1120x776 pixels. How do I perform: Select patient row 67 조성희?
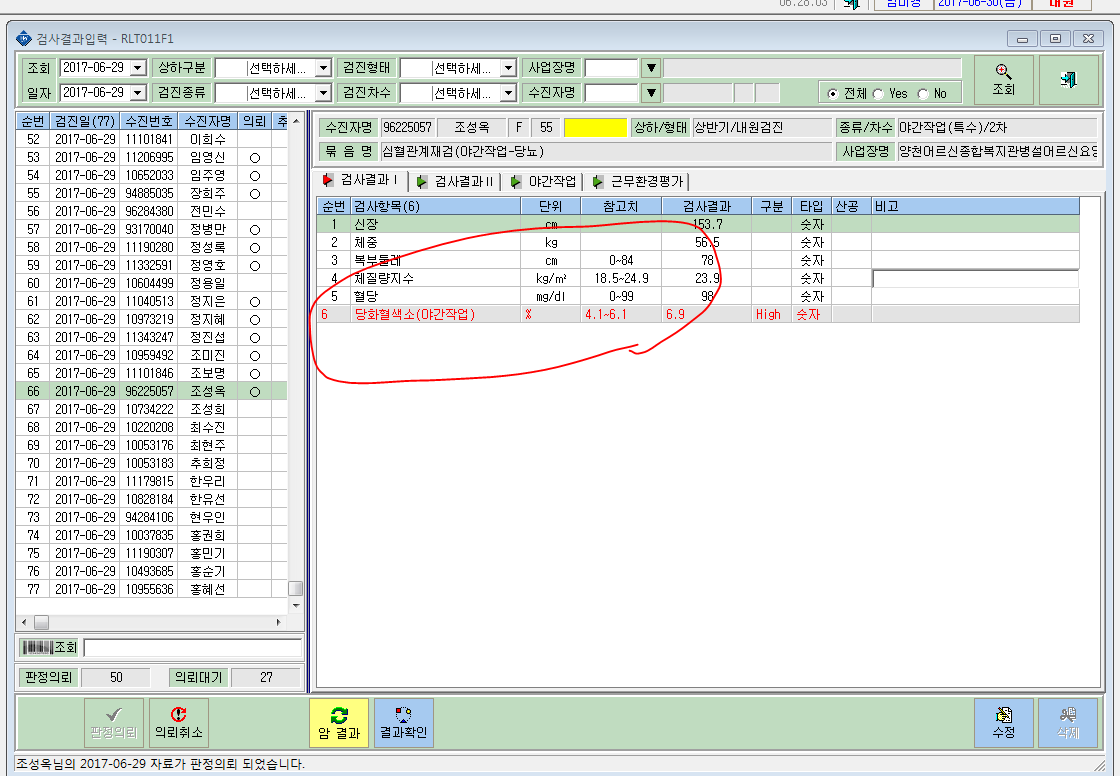pos(151,409)
